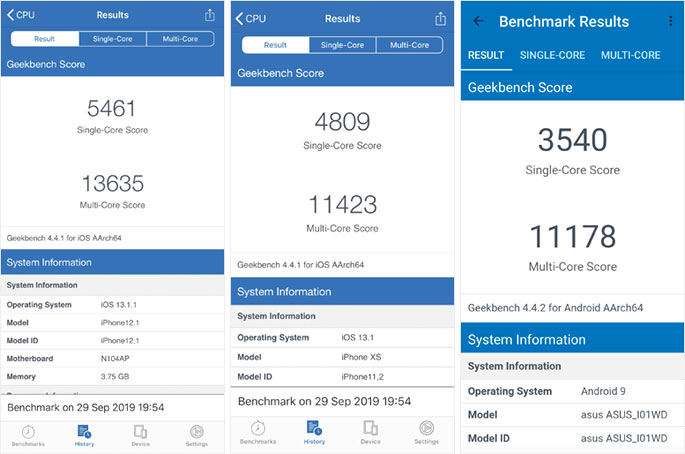Select Multi-Core segment in middle phone

click(x=409, y=45)
